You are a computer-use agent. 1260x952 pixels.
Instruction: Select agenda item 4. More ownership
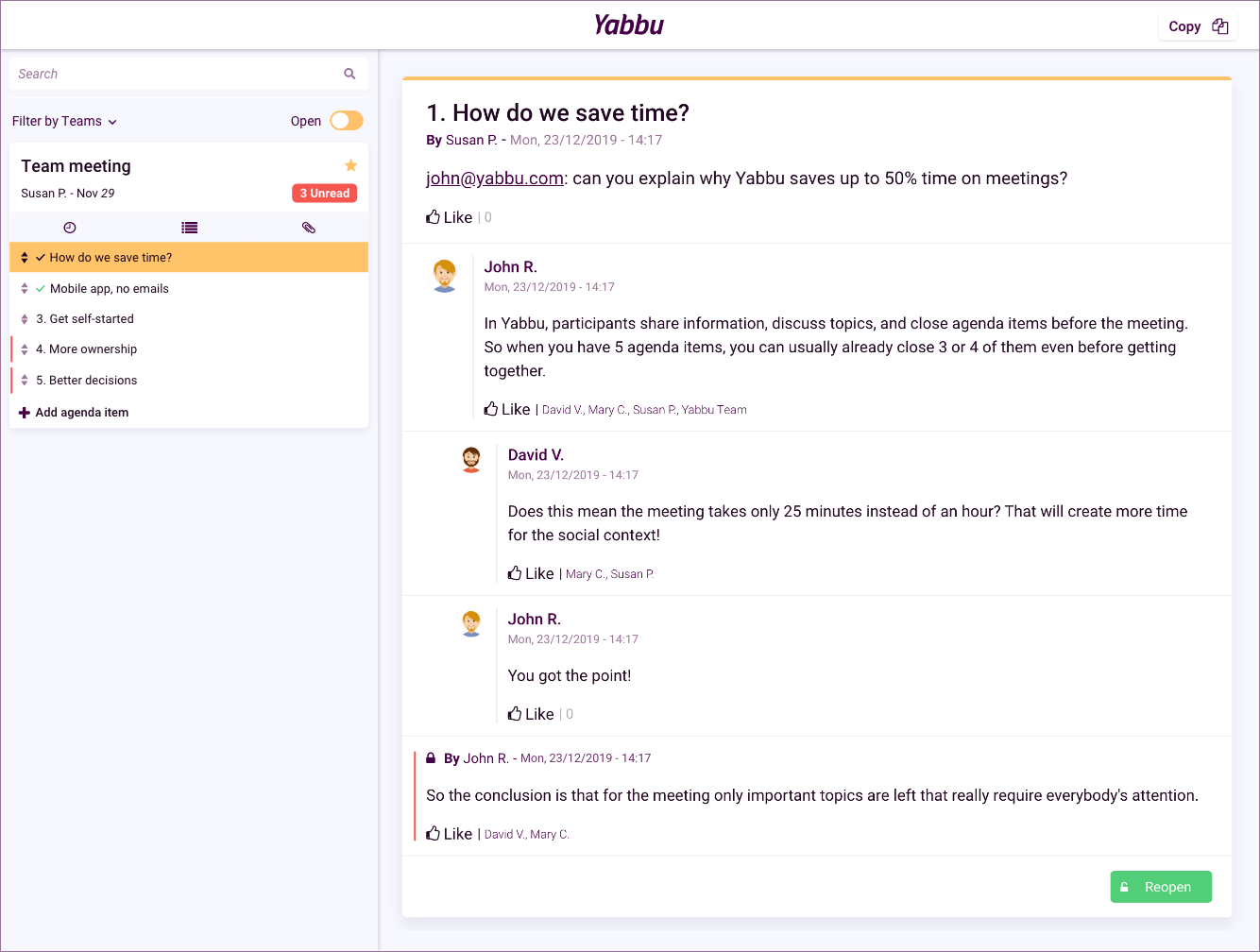coord(189,349)
